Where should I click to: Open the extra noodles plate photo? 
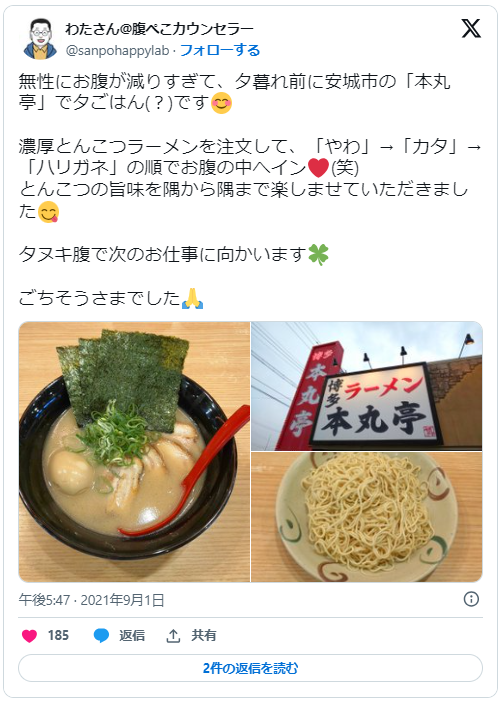pos(367,517)
